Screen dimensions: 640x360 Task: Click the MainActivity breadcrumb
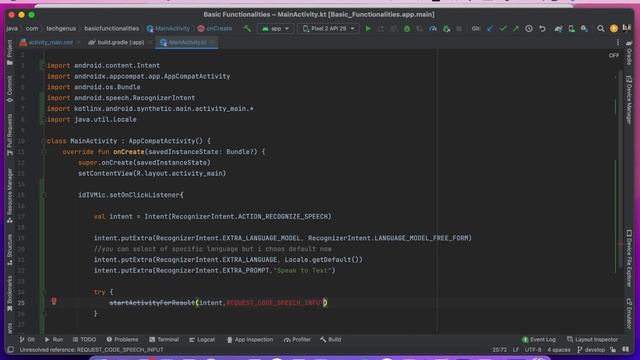point(168,29)
